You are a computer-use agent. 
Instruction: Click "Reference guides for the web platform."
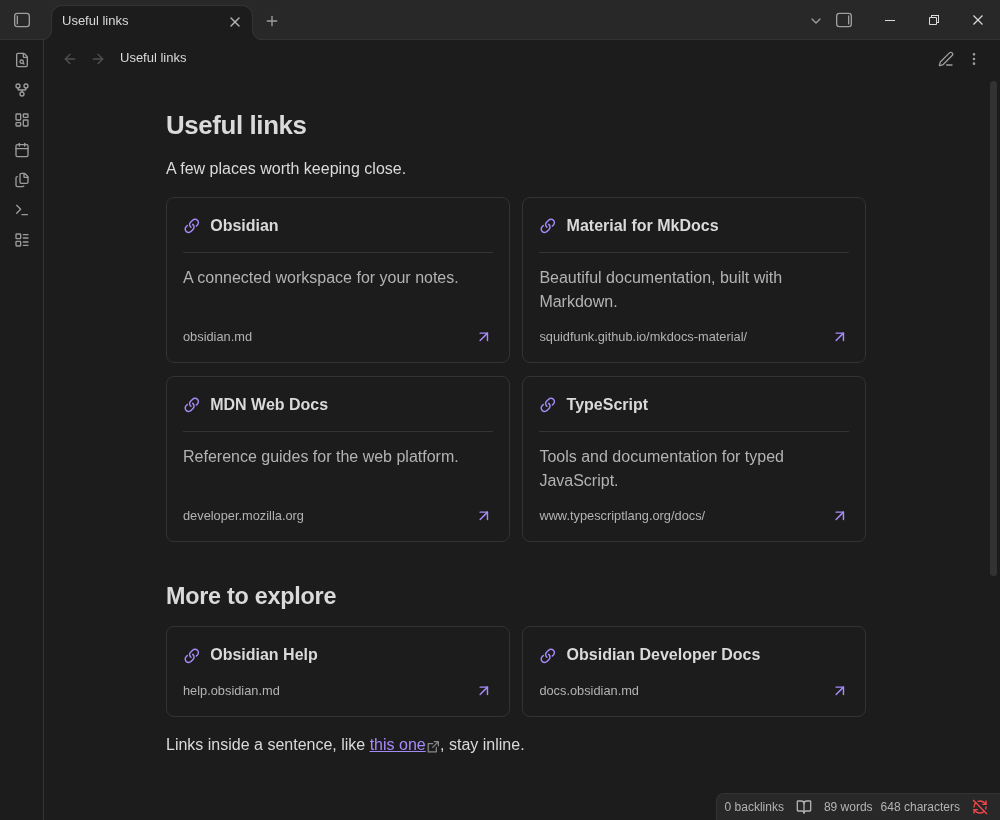pos(320,457)
